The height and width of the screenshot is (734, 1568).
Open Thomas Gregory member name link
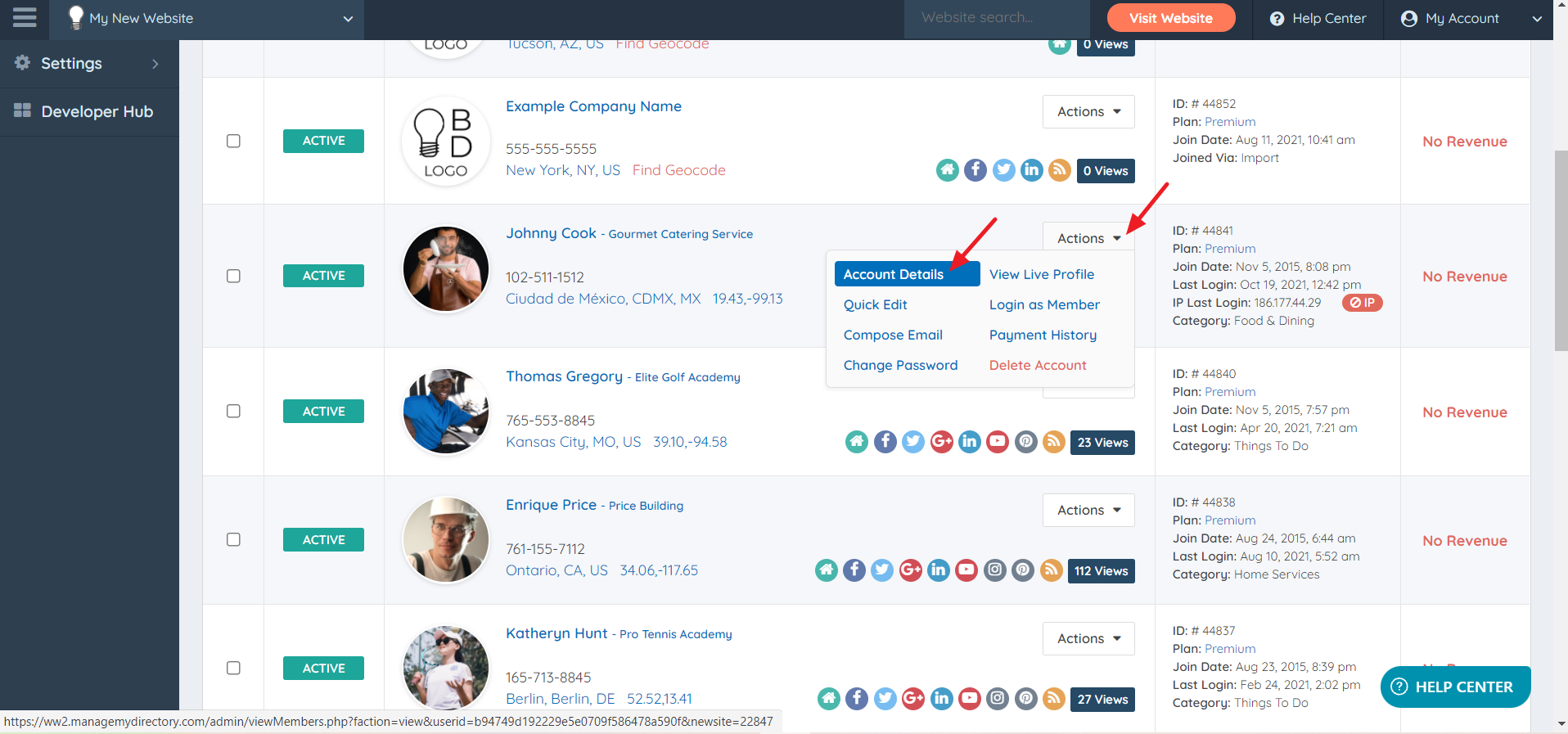coord(564,376)
